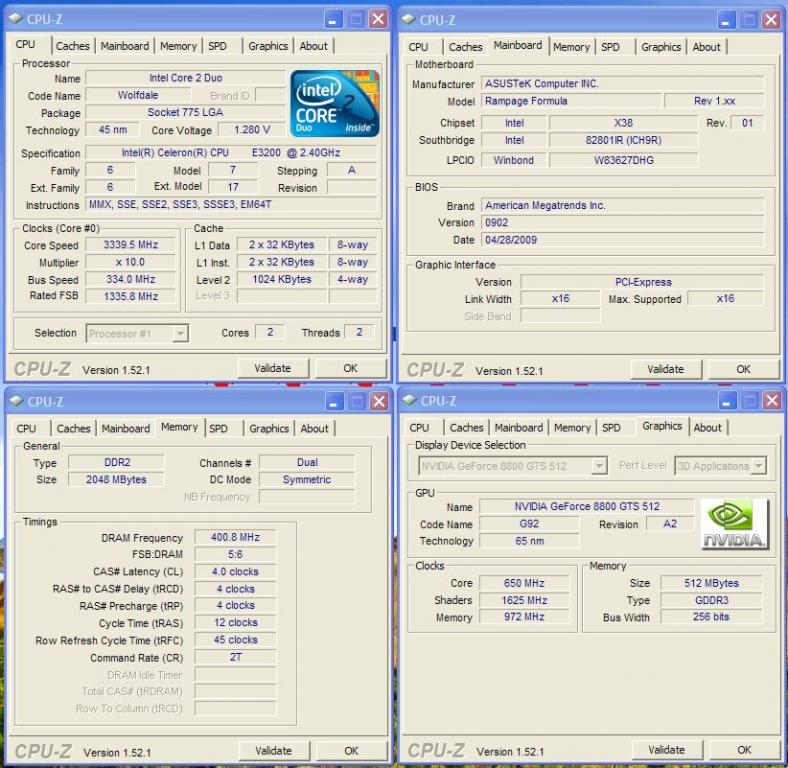The height and width of the screenshot is (768, 788).
Task: Click the Graphic Interface Version 'PCI-Express'
Action: (x=642, y=282)
